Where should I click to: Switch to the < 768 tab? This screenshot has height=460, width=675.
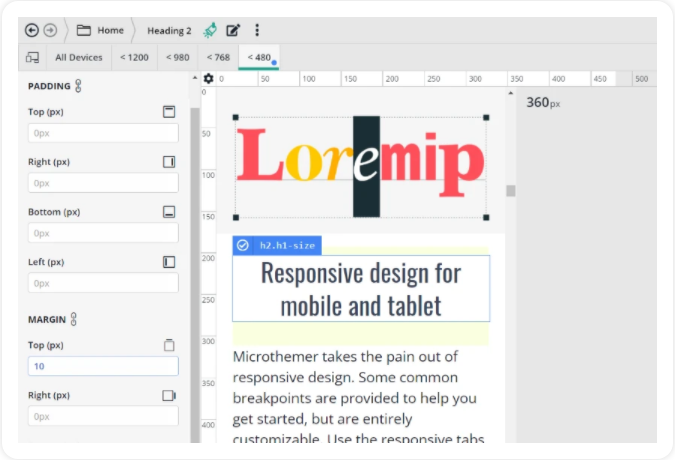(218, 57)
